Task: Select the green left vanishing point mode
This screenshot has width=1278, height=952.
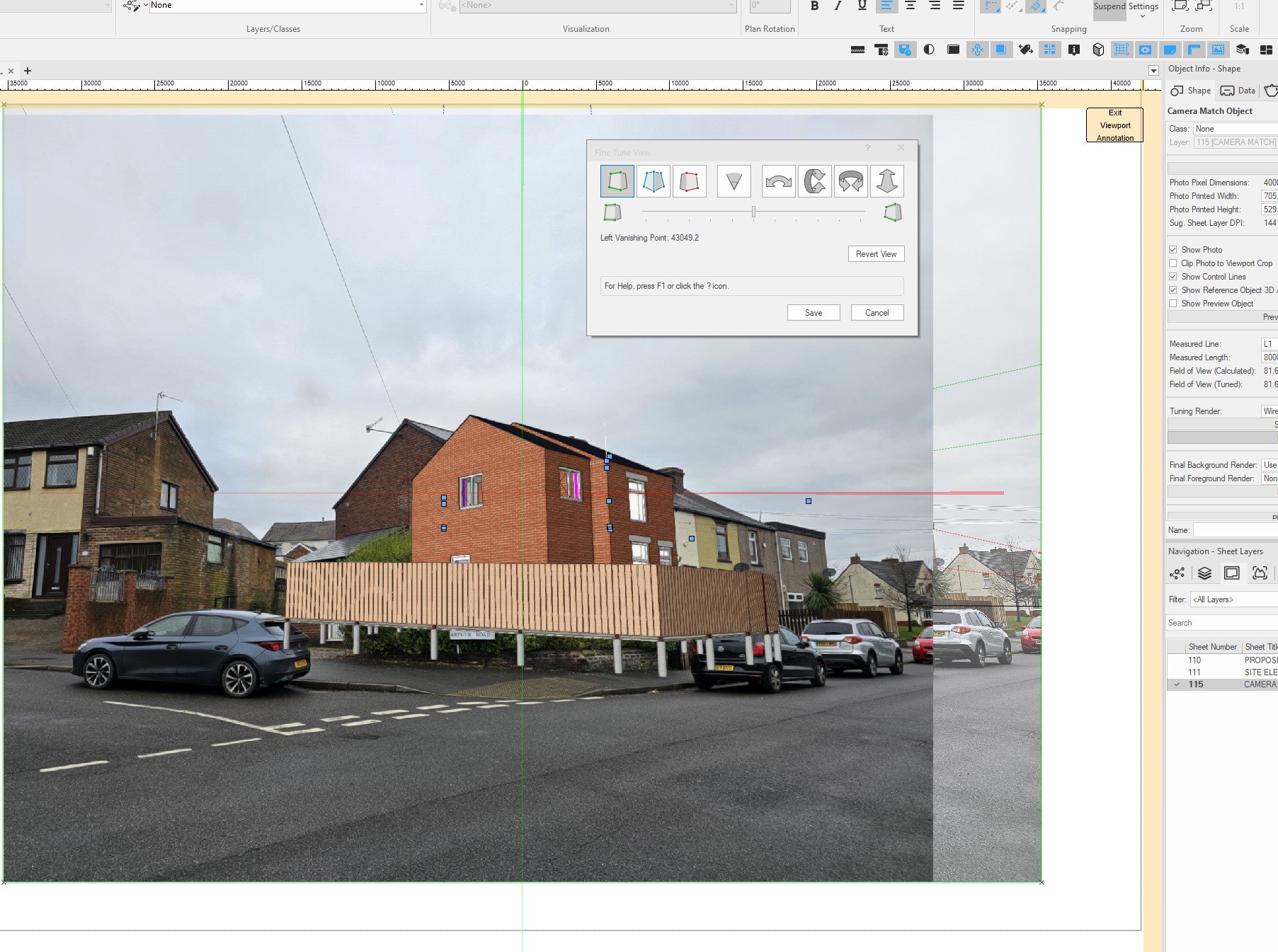Action: coord(617,181)
